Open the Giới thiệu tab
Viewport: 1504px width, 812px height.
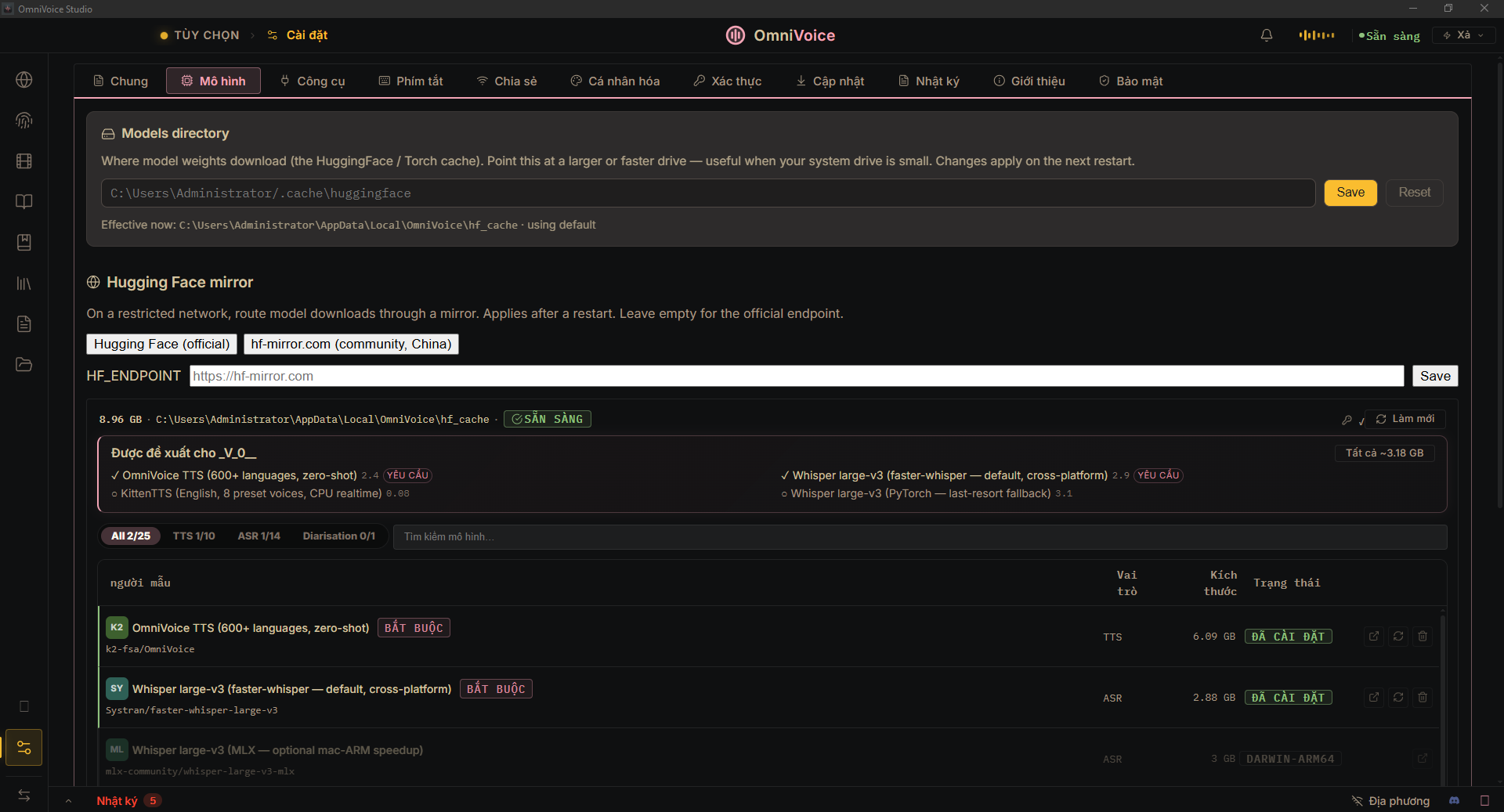click(x=1029, y=81)
